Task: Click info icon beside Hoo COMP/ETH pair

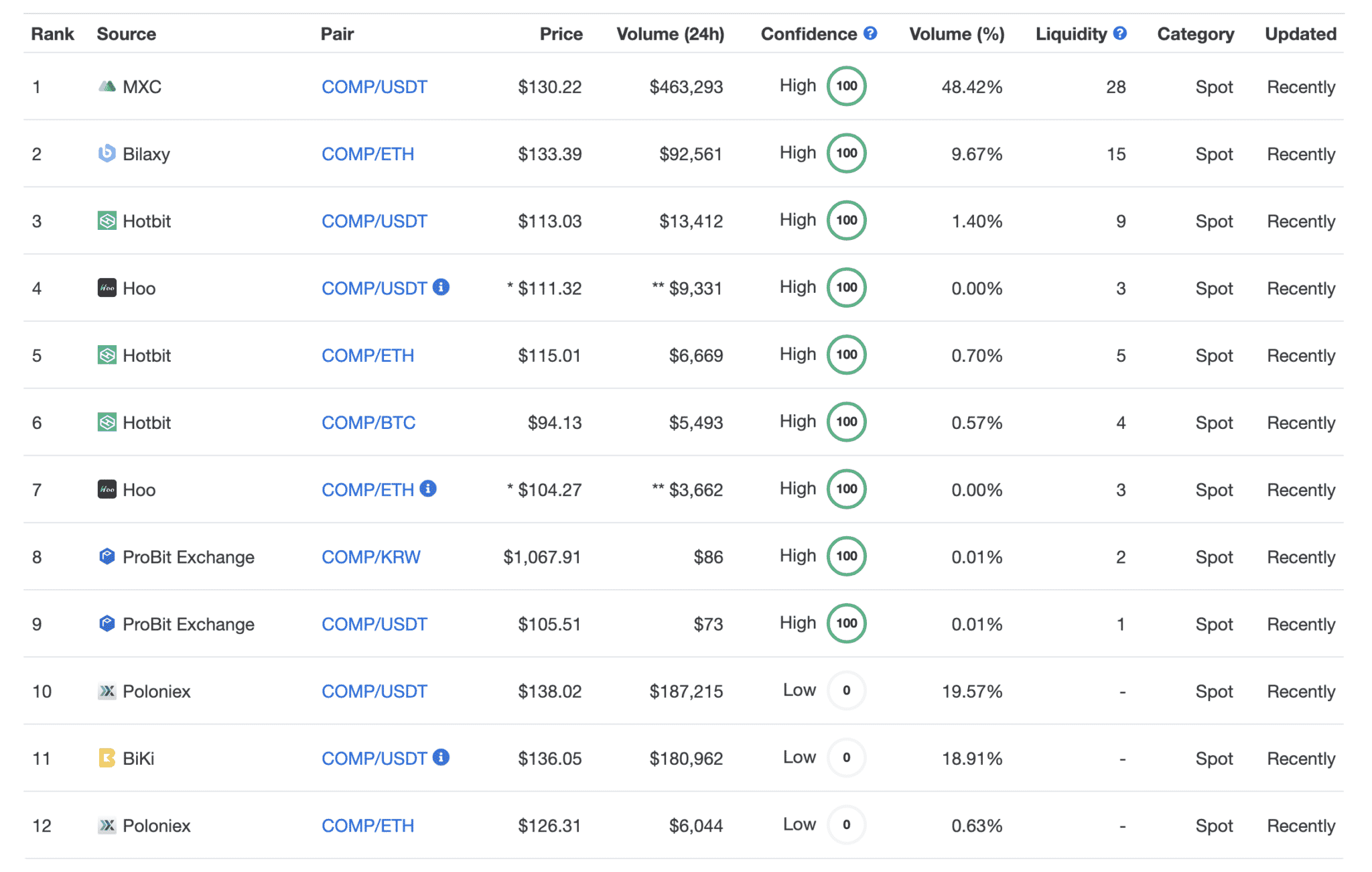Action: click(x=428, y=489)
